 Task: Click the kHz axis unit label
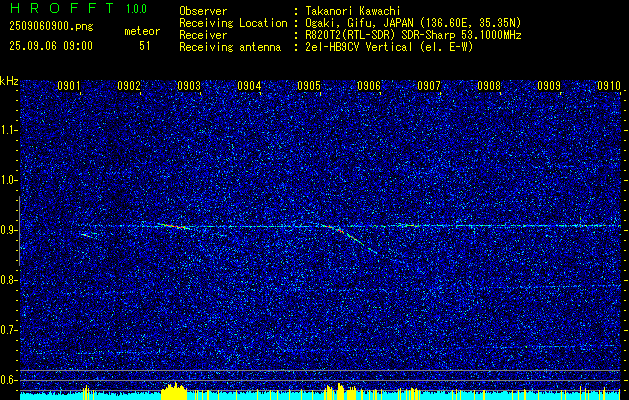[x=9, y=81]
